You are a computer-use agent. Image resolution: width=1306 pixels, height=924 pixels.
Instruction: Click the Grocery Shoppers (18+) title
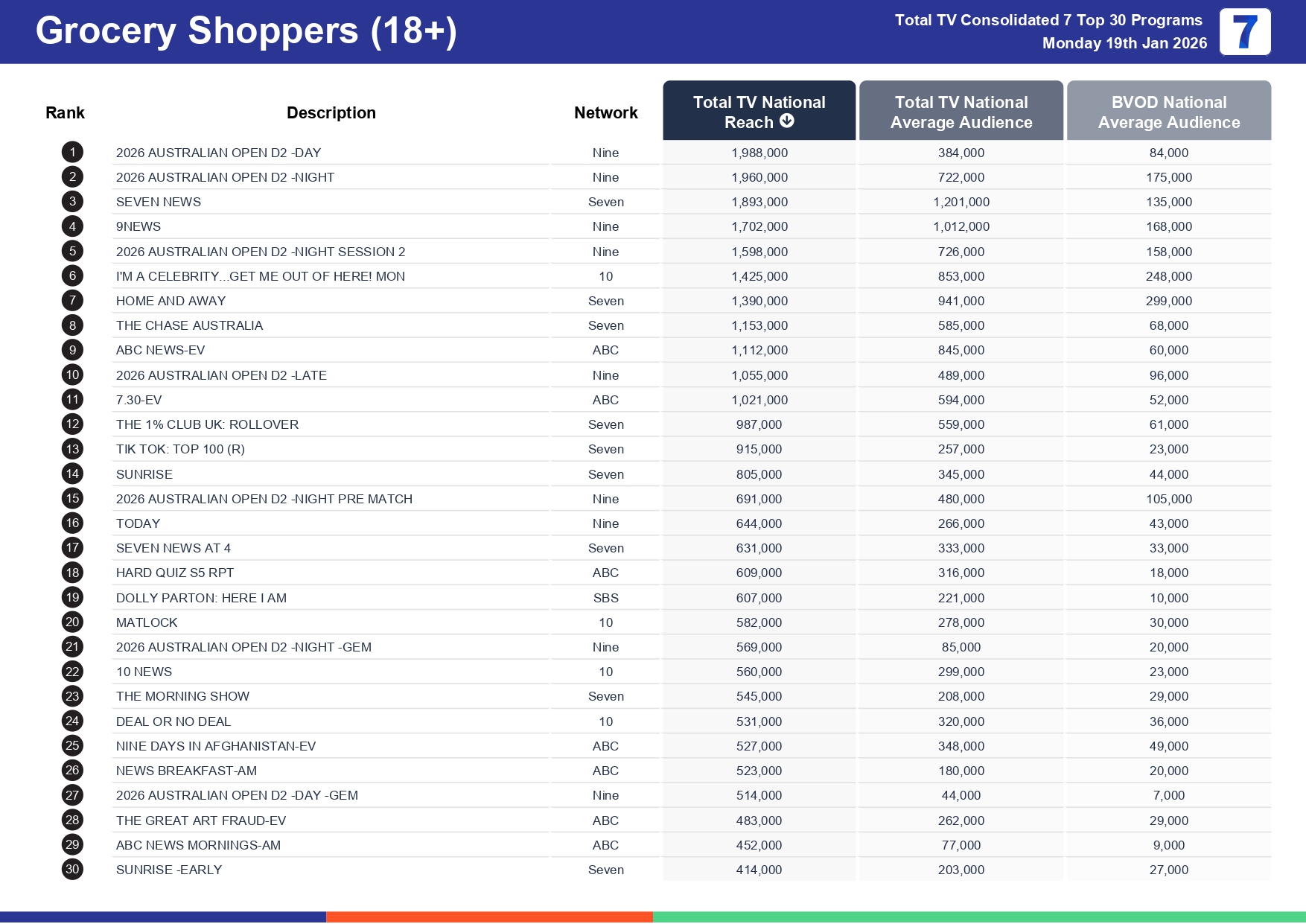[246, 31]
